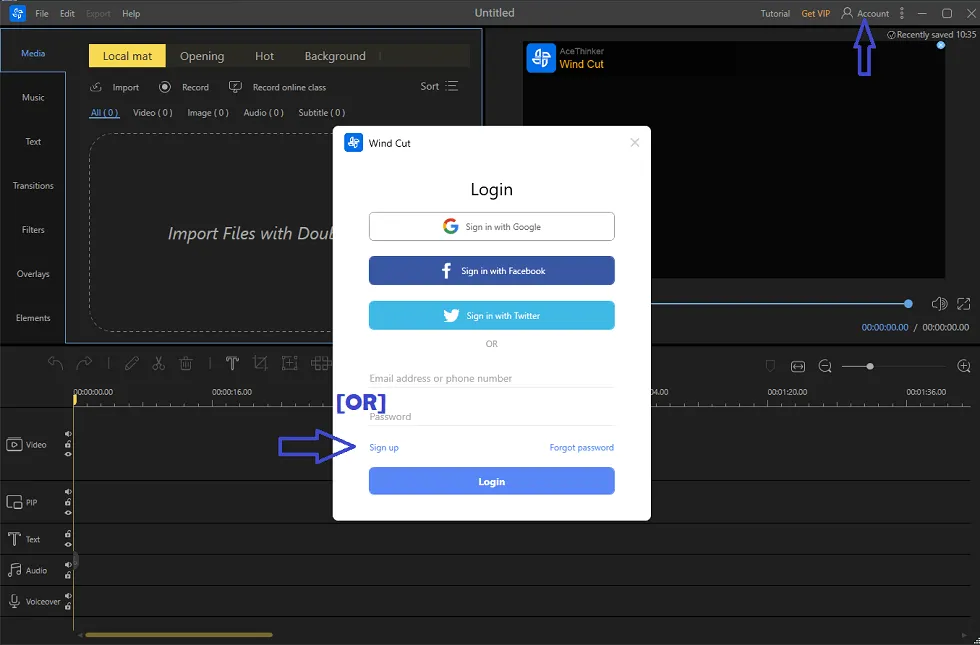Open the text tool on the toolbar
Image resolution: width=980 pixels, height=645 pixels.
232,363
